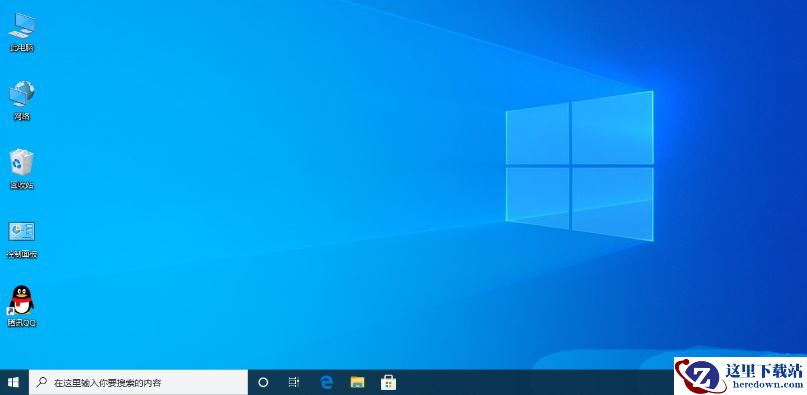Click the magnifier icon in search box
This screenshot has width=807, height=395.
(42, 383)
